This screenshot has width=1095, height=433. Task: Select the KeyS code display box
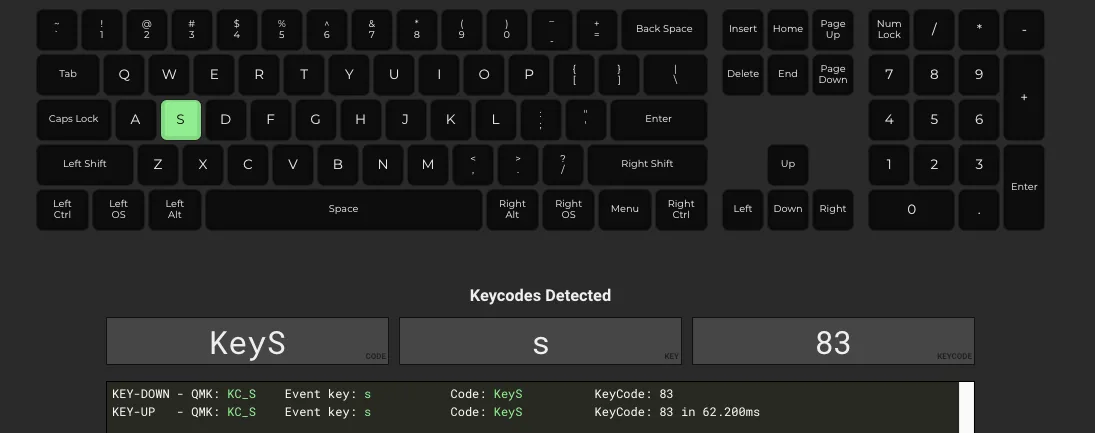click(247, 342)
